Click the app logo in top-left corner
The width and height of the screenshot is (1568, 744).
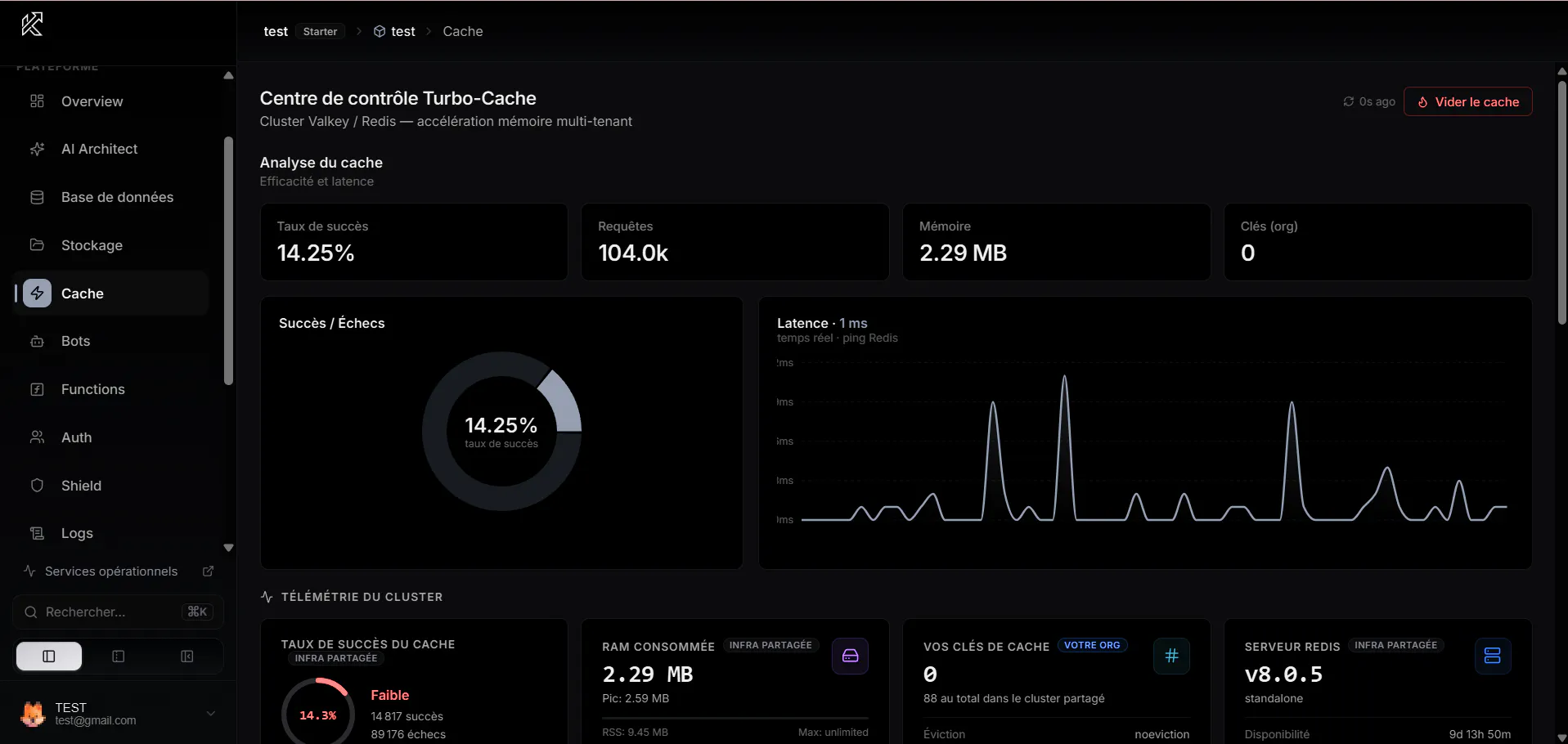tap(32, 25)
